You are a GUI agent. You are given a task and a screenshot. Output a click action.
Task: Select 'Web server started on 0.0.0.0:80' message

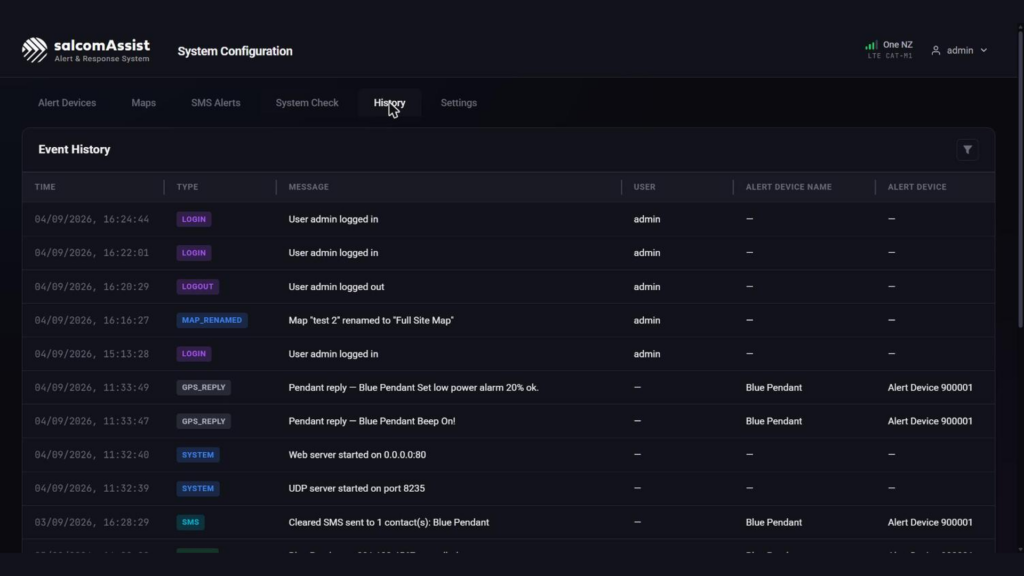357,455
